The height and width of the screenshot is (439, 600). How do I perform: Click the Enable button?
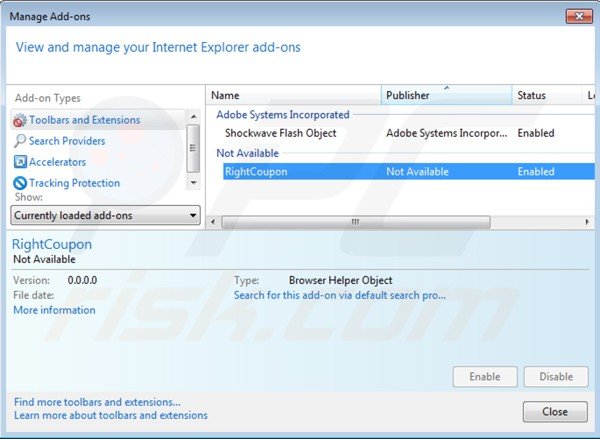(485, 377)
